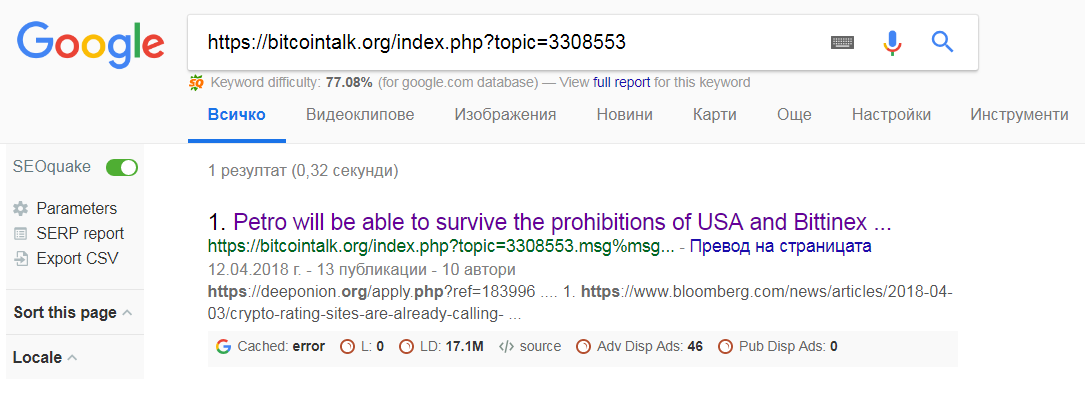Collapse the Locale section
This screenshot has height=393, width=1085.
point(73,358)
